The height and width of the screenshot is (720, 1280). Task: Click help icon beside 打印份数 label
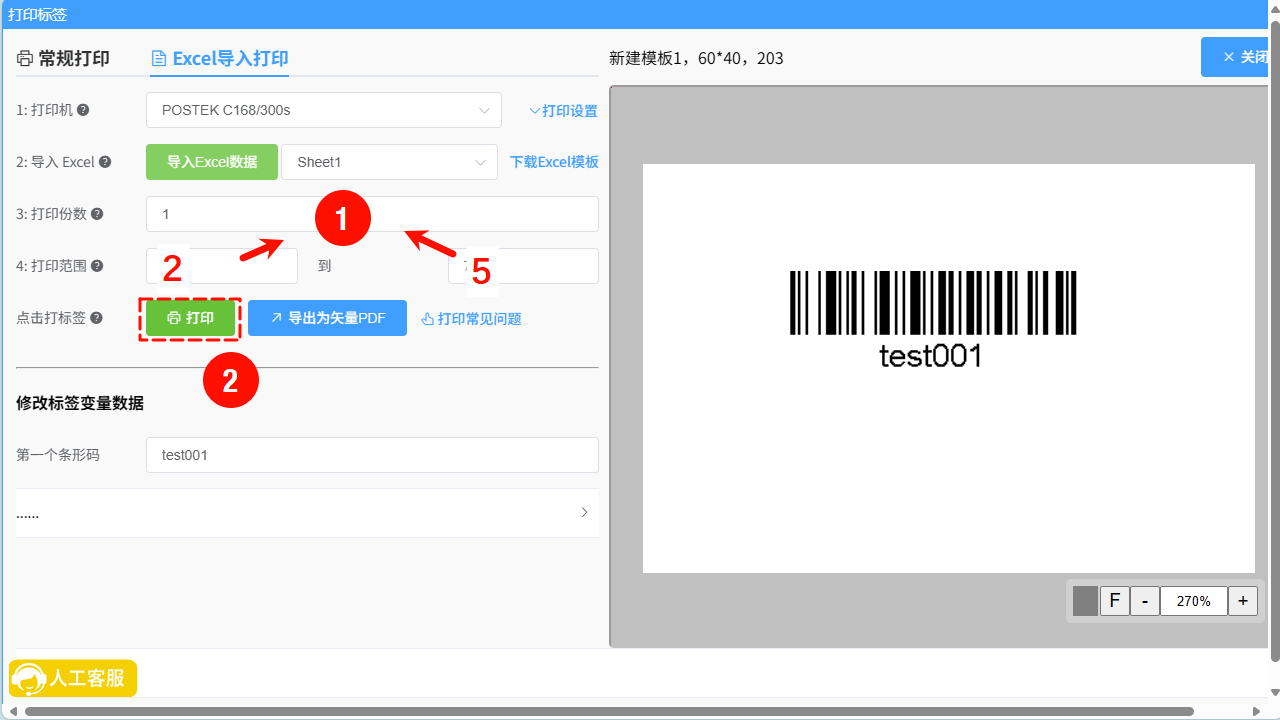[97, 214]
